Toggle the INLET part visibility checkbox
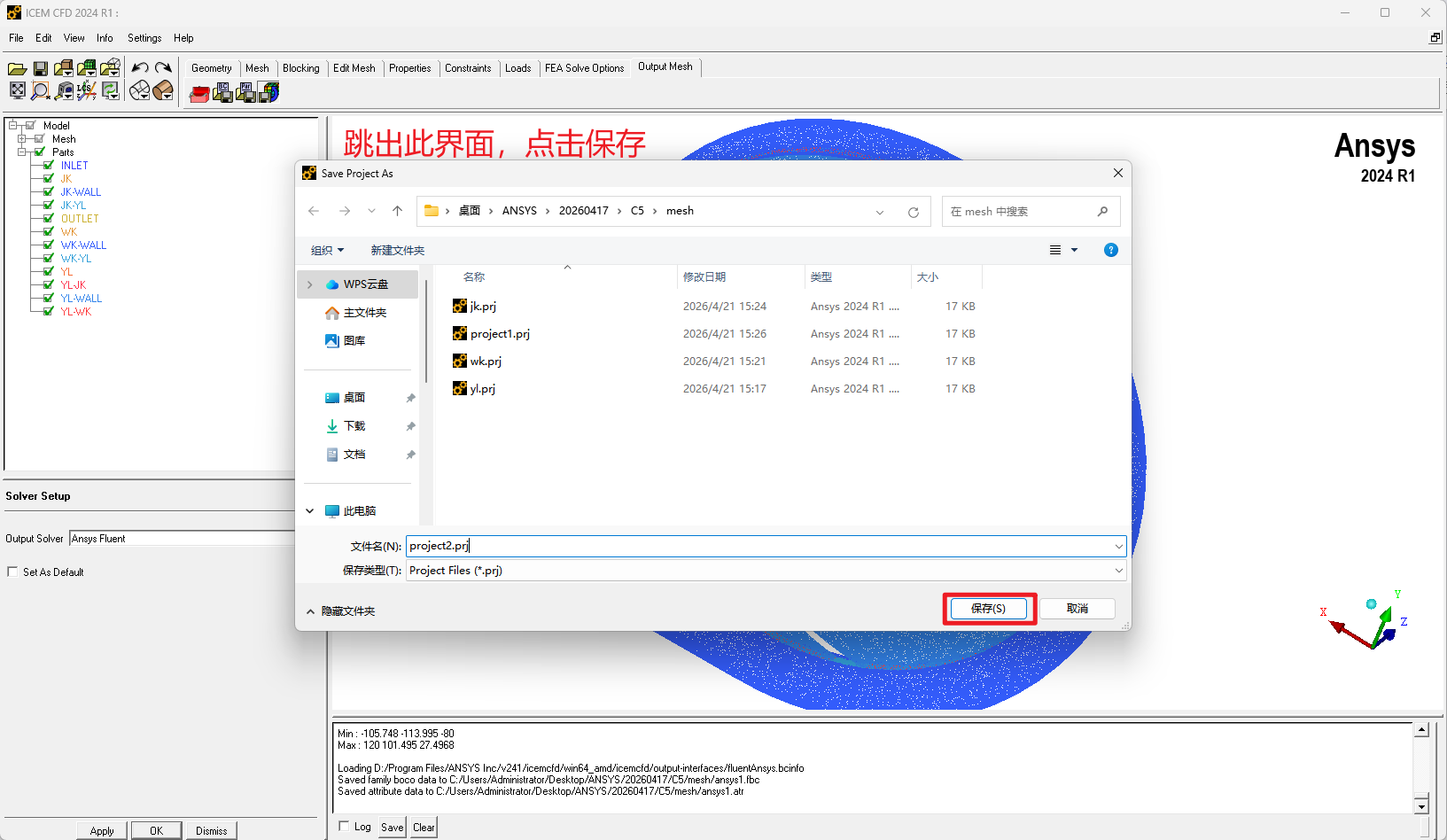Image resolution: width=1447 pixels, height=840 pixels. [x=49, y=166]
